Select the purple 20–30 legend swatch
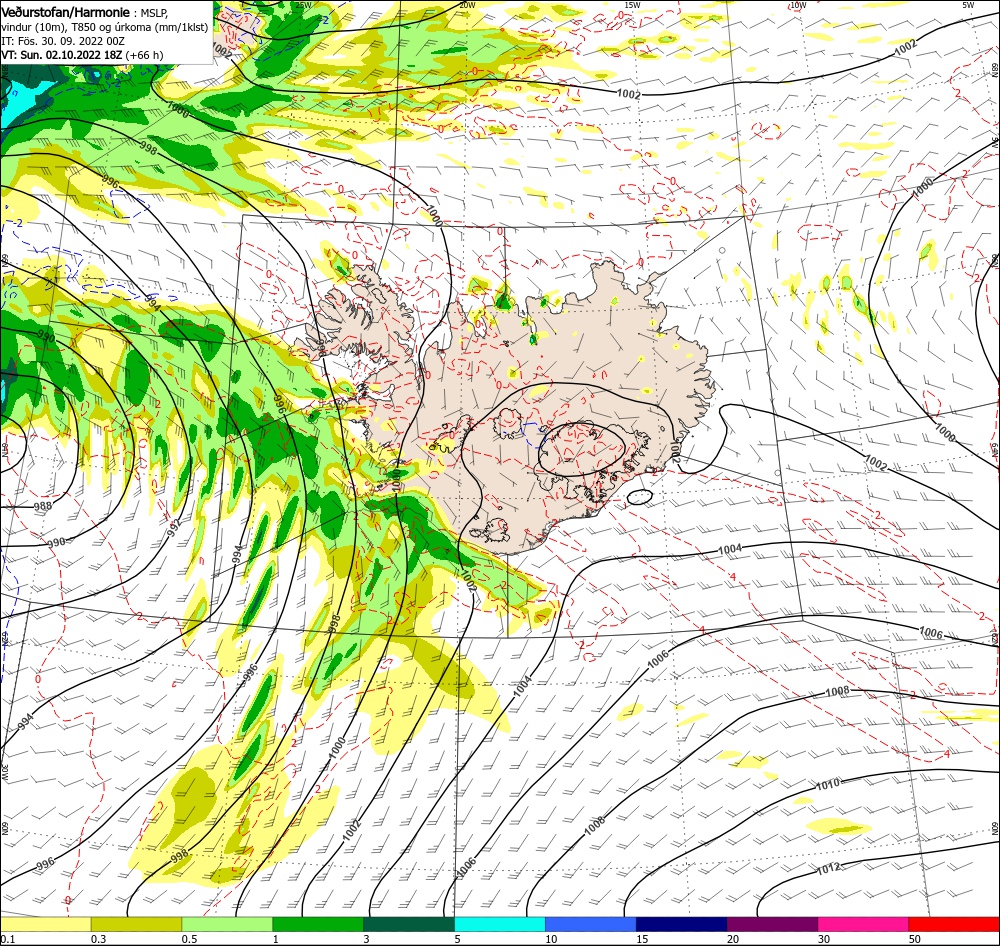The height and width of the screenshot is (946, 1000). 772,924
